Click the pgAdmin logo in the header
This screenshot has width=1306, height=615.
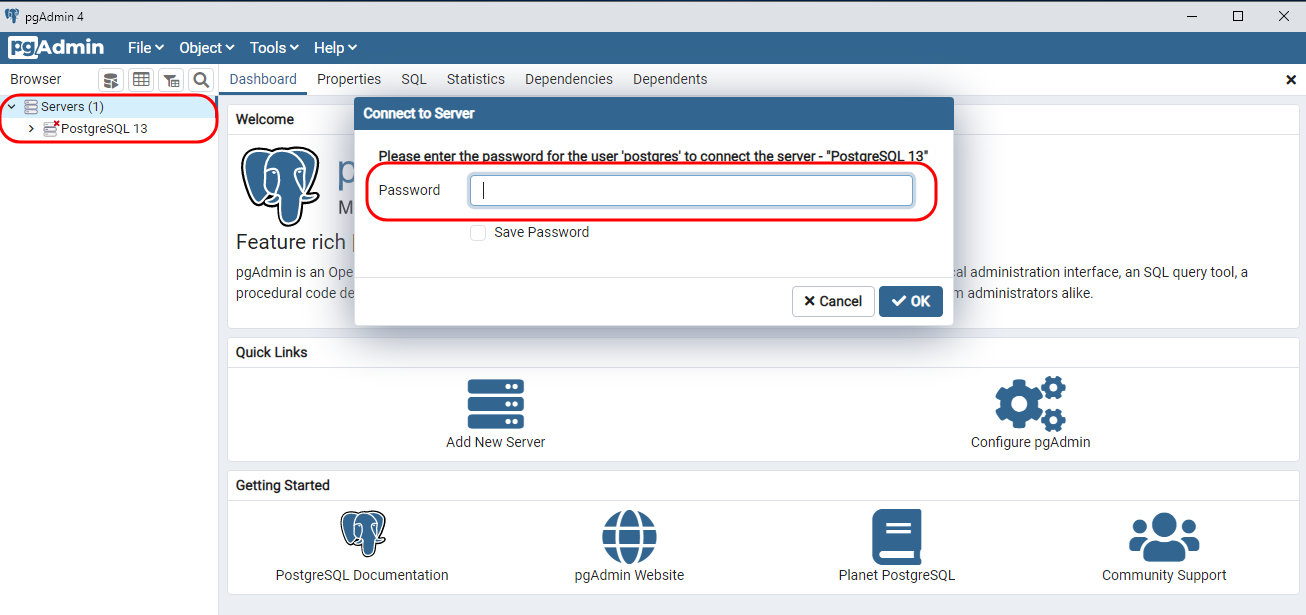coord(55,47)
